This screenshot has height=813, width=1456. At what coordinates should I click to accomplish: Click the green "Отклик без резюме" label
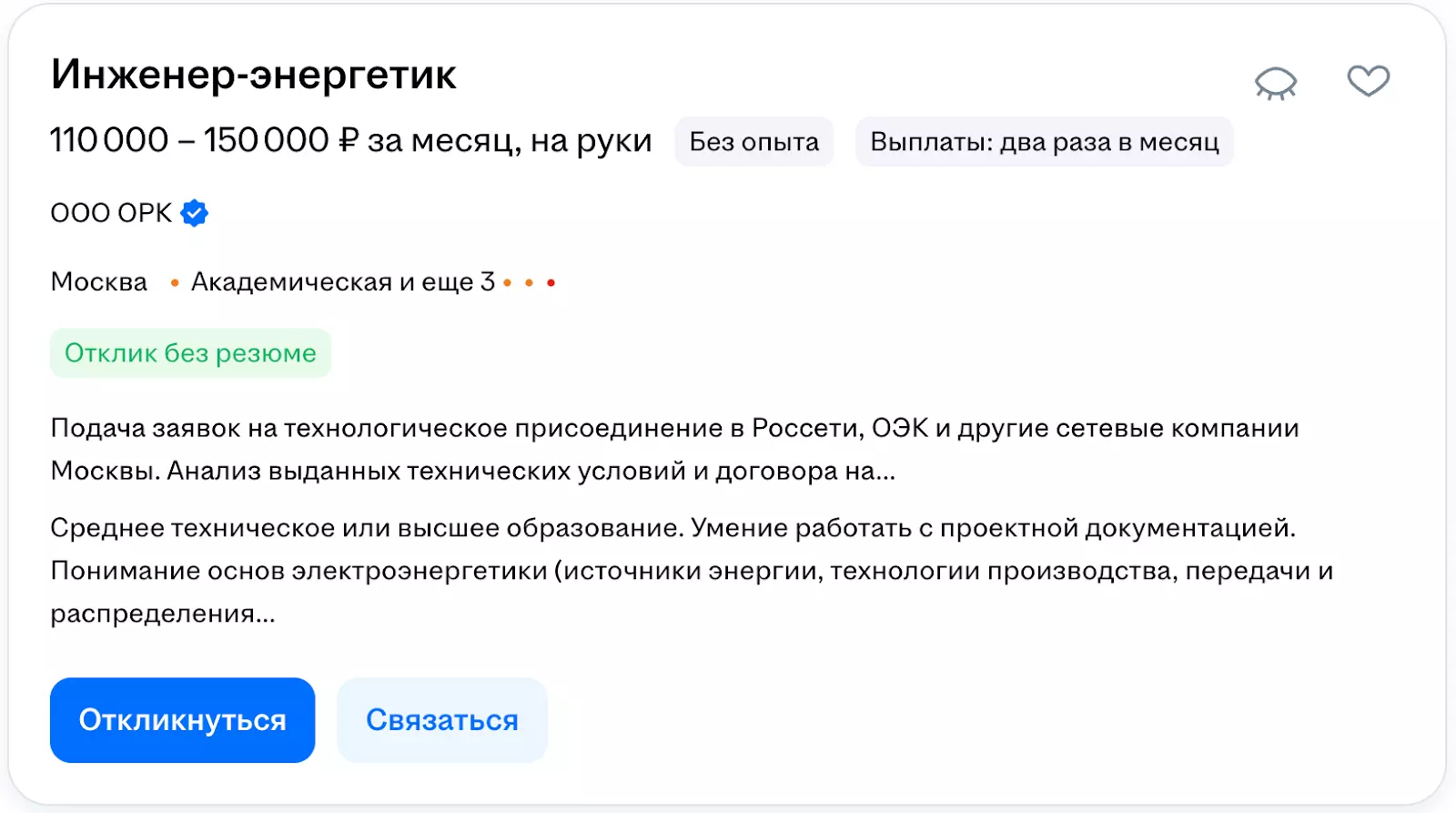pos(190,353)
